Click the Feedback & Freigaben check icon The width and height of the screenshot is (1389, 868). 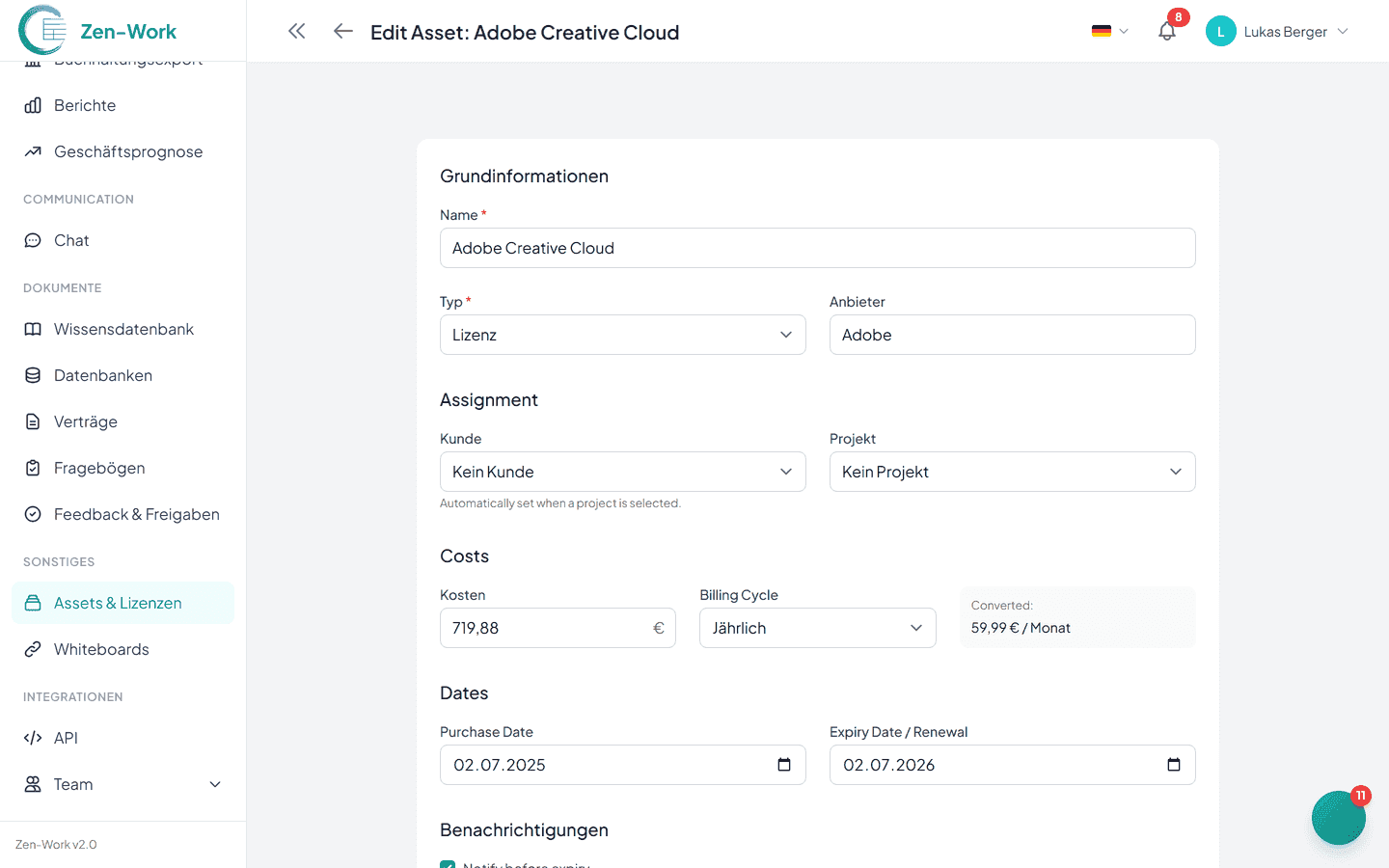click(33, 514)
